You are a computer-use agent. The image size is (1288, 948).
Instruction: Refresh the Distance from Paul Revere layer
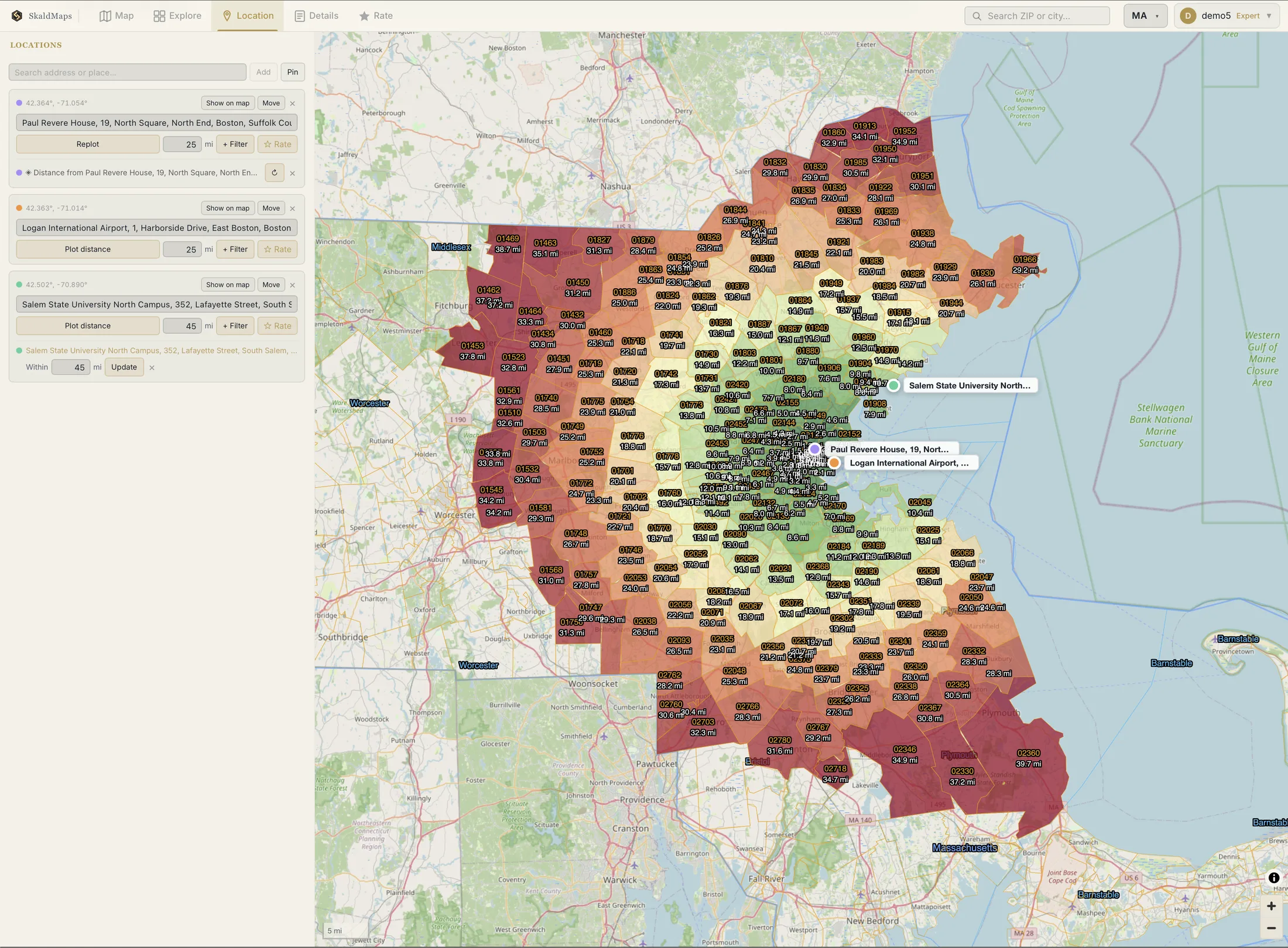click(275, 173)
